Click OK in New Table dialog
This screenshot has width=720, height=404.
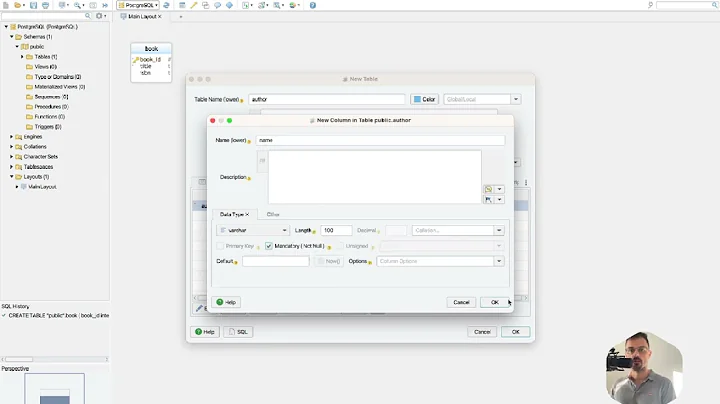point(515,331)
